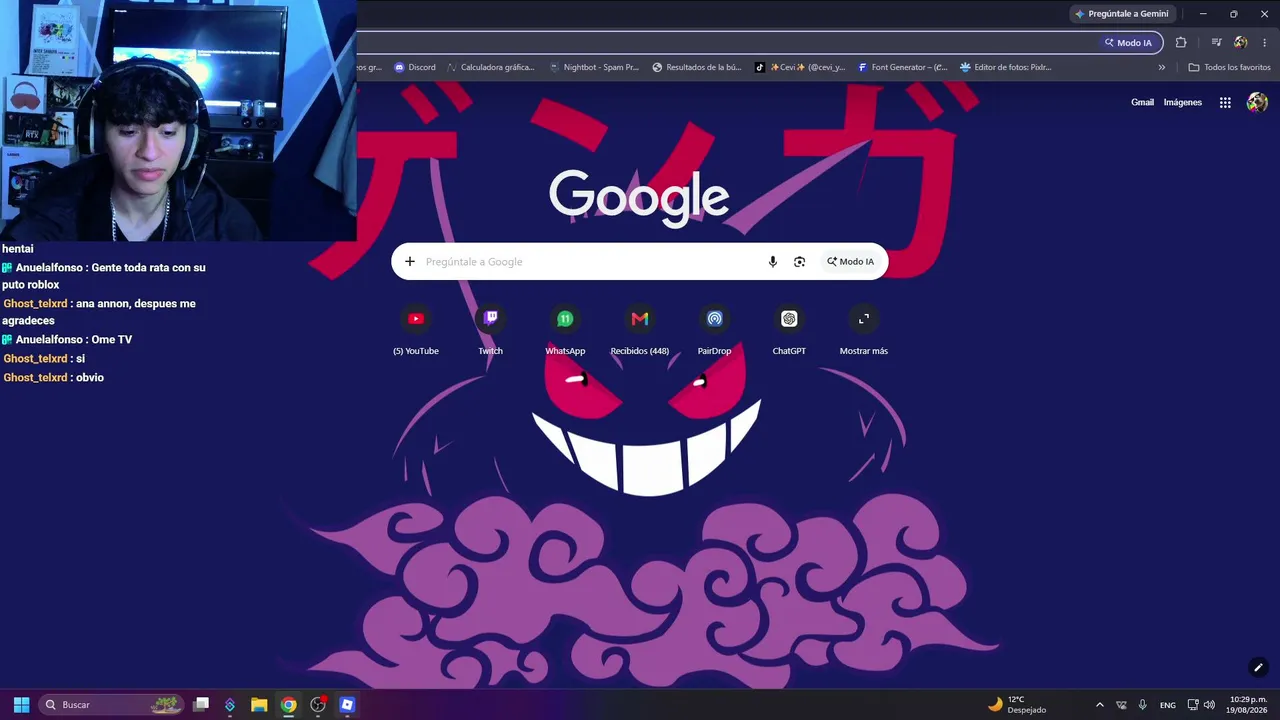Open Roblox from the taskbar

[347, 705]
